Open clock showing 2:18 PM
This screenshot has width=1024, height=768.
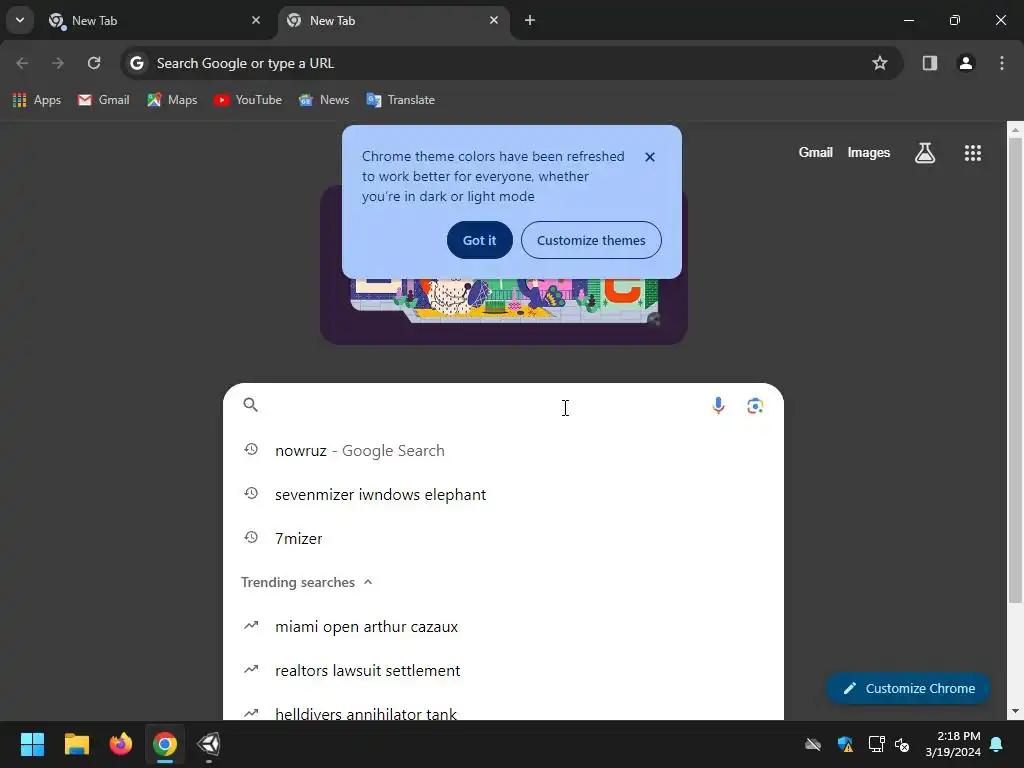click(x=953, y=744)
